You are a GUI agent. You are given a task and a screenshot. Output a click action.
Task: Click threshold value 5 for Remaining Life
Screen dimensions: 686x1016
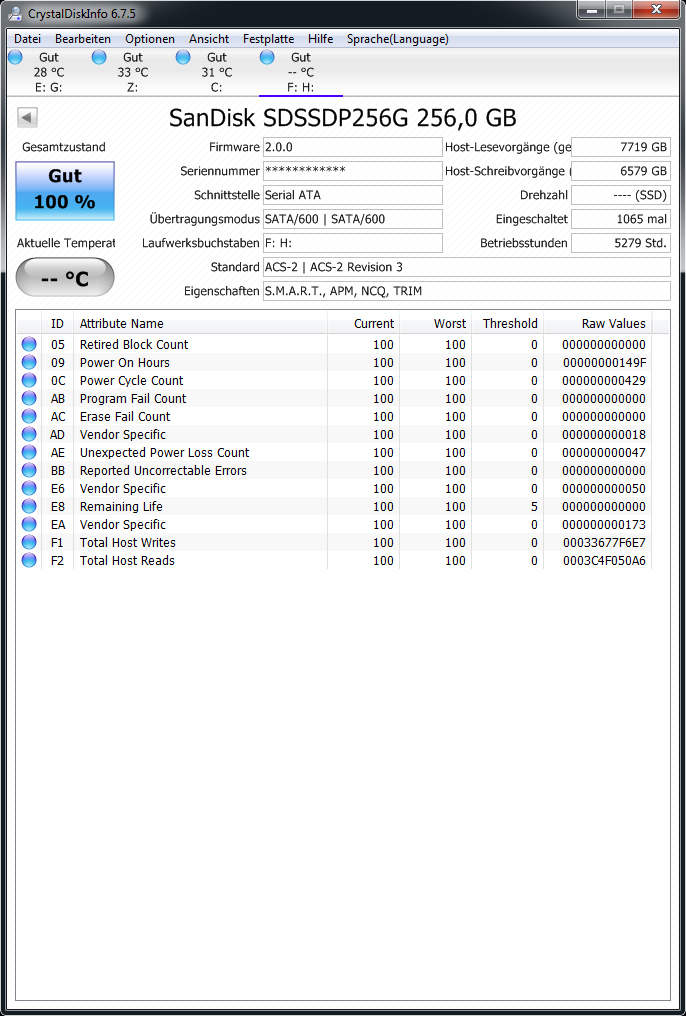[534, 507]
